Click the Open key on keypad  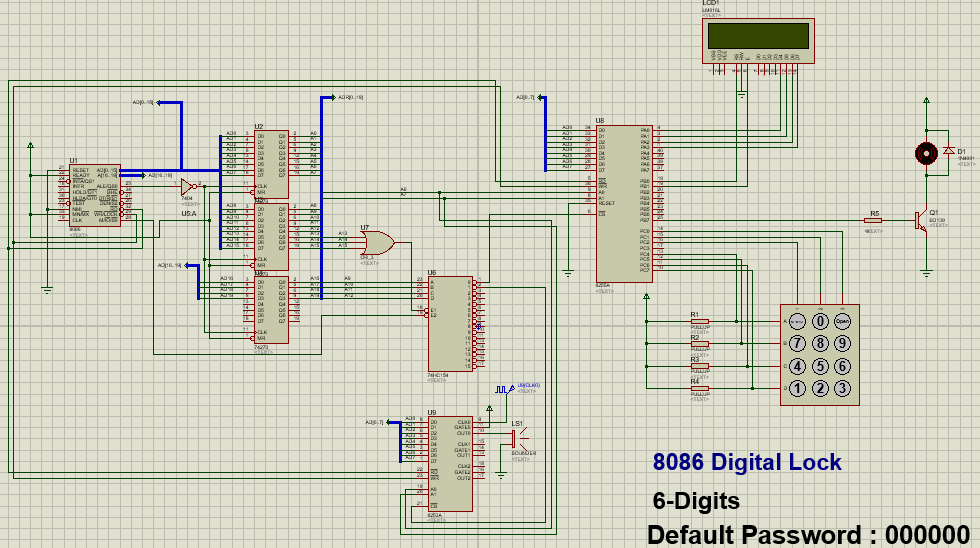[842, 322]
